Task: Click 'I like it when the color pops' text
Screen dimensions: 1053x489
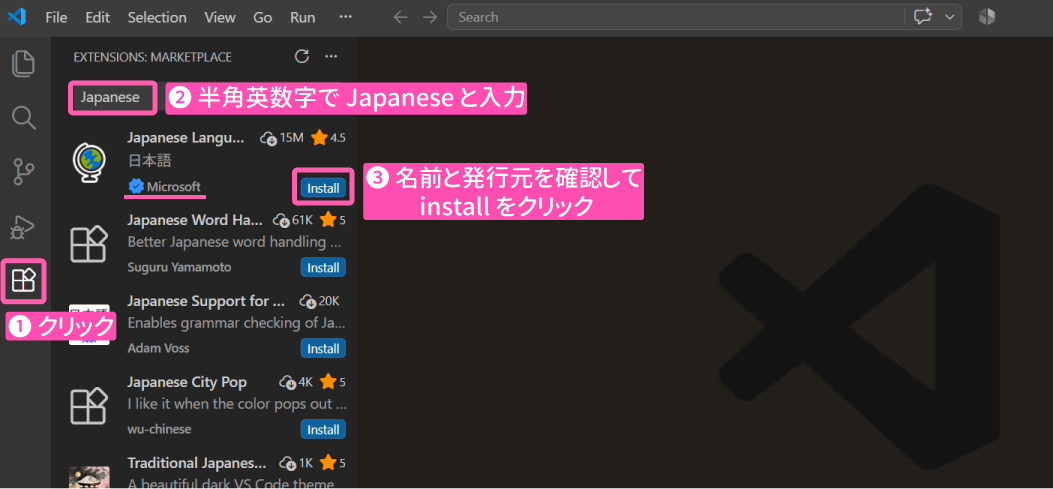Action: click(x=237, y=404)
